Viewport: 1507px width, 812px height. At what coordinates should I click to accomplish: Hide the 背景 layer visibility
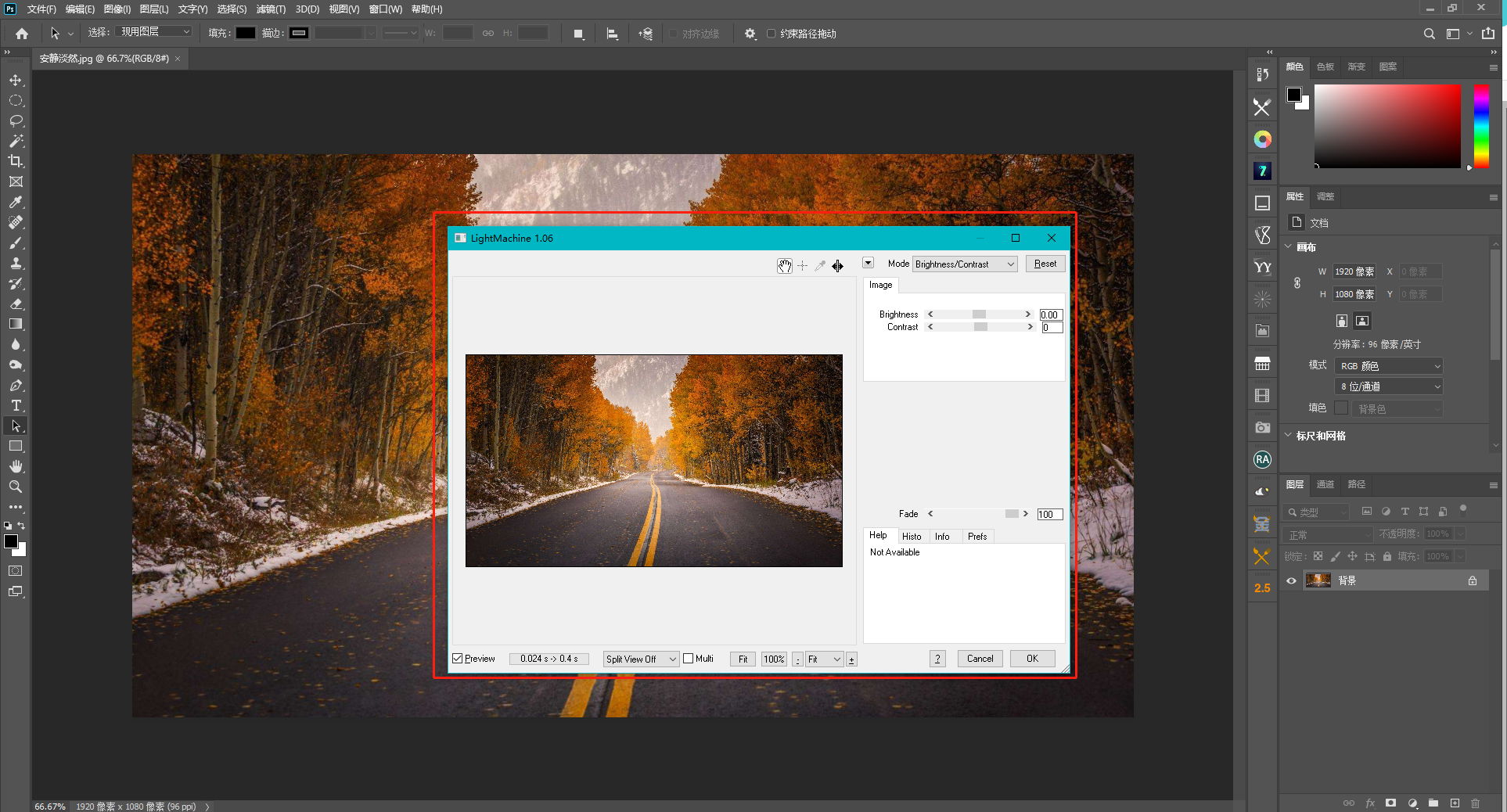click(1291, 580)
